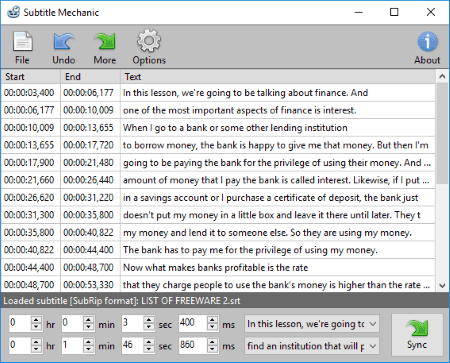The image size is (450, 363).
Task: Open the More green arrow menu
Action: [x=105, y=48]
